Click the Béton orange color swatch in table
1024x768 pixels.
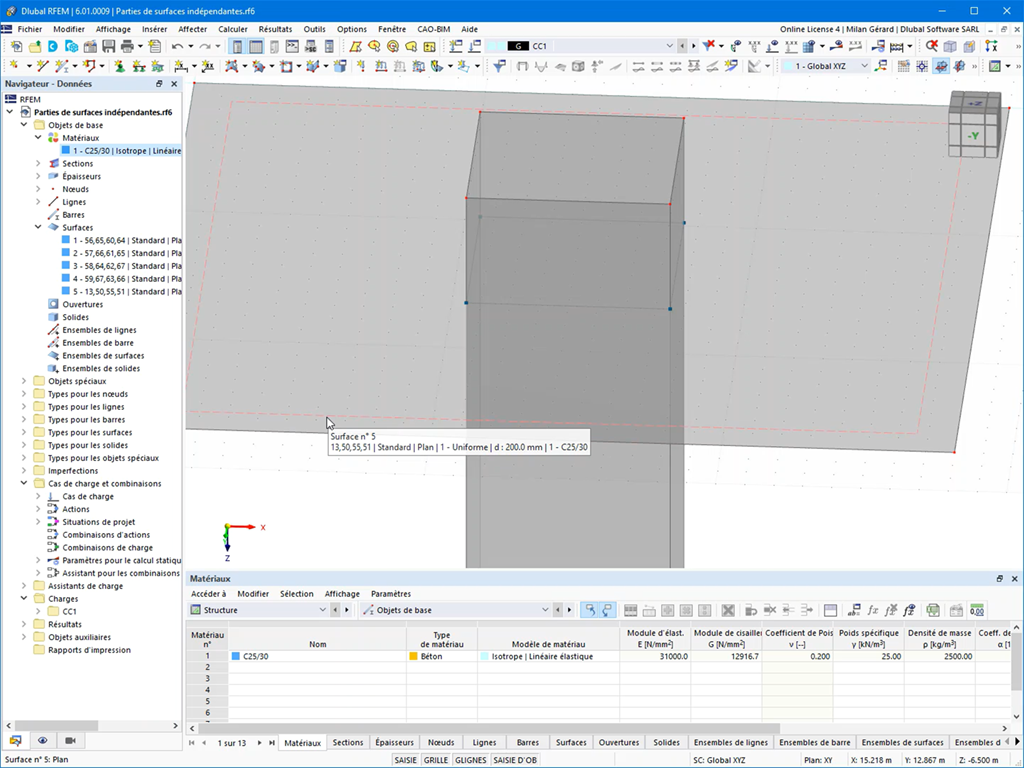coord(413,656)
